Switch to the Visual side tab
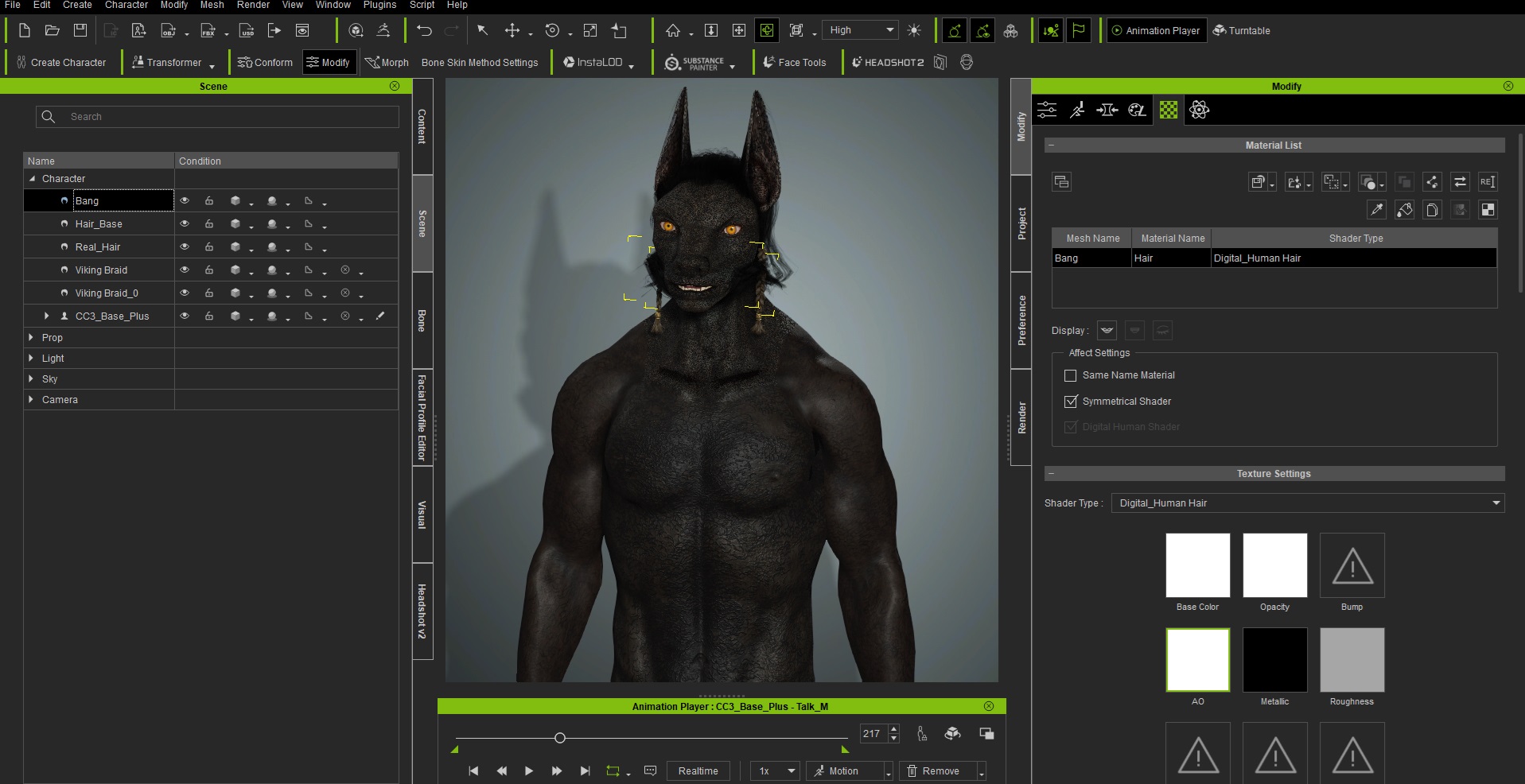The image size is (1525, 784). (x=422, y=514)
